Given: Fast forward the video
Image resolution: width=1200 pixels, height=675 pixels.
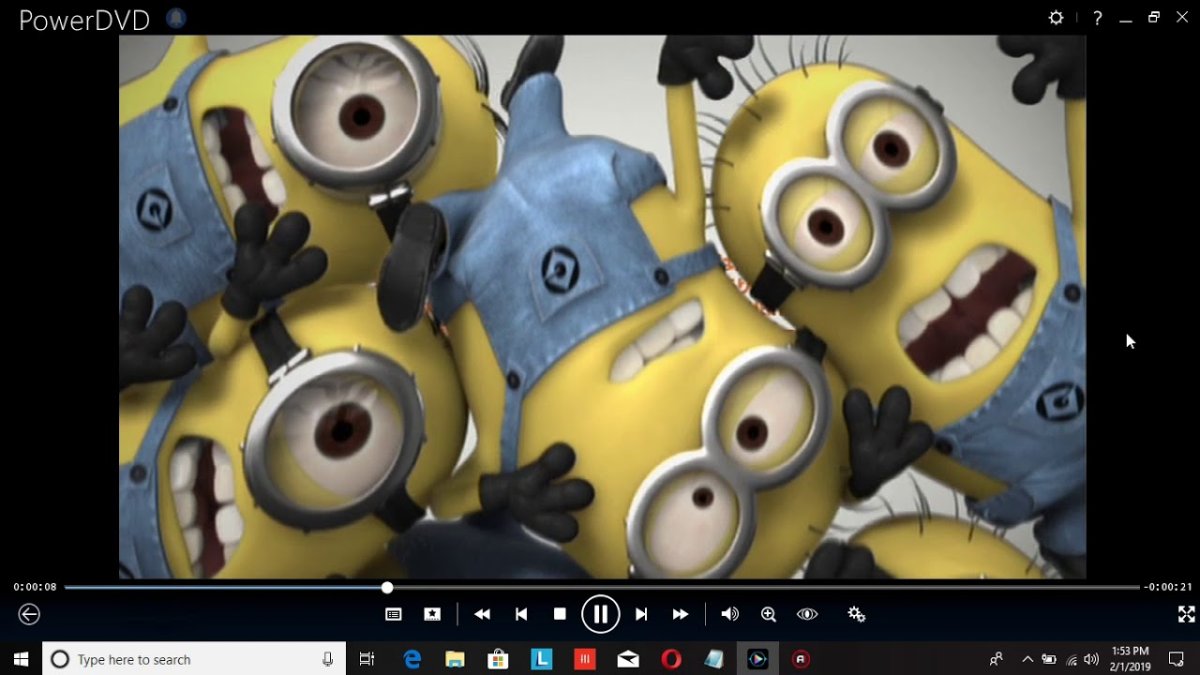Looking at the screenshot, I should 680,614.
